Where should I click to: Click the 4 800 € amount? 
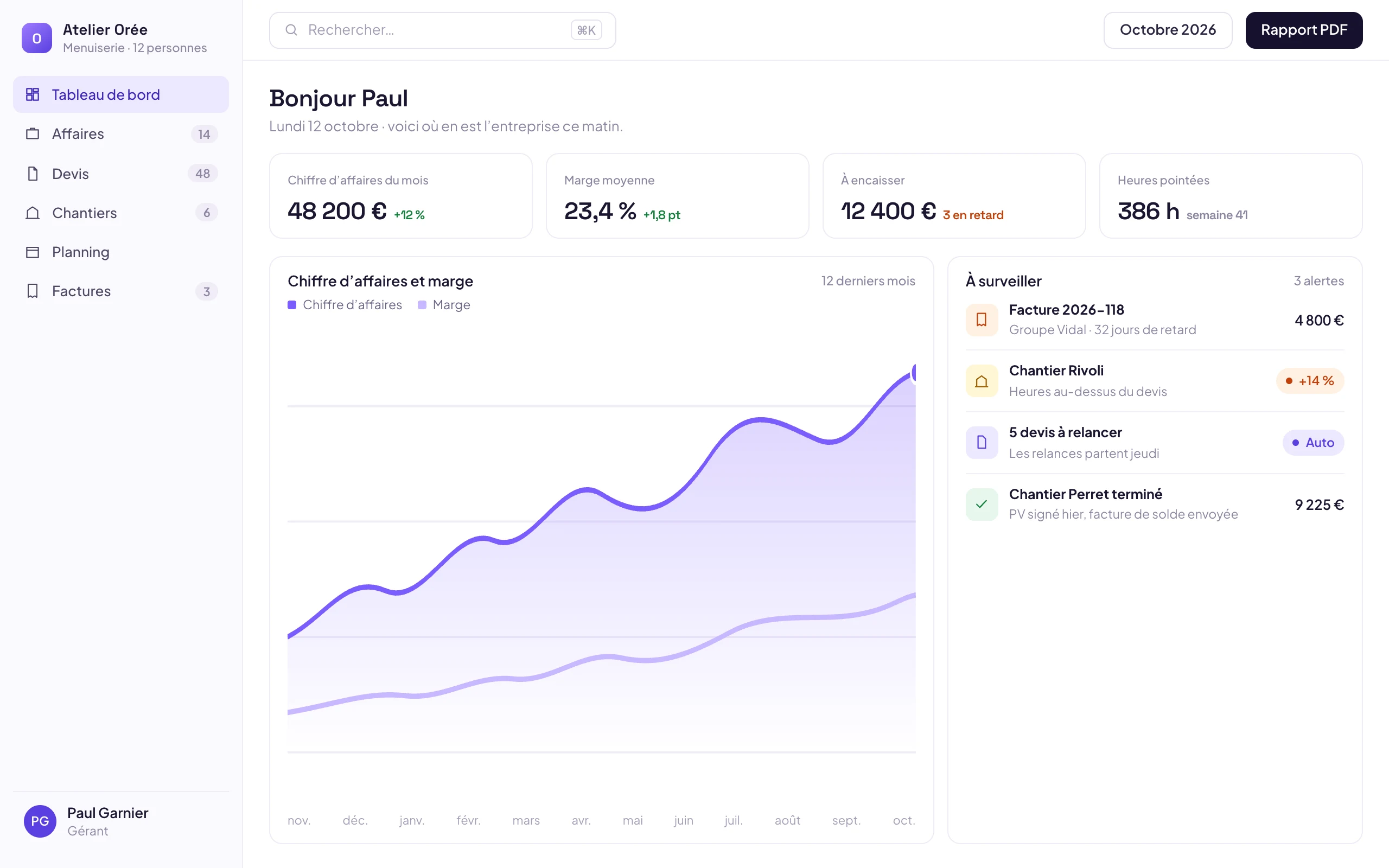click(1319, 320)
